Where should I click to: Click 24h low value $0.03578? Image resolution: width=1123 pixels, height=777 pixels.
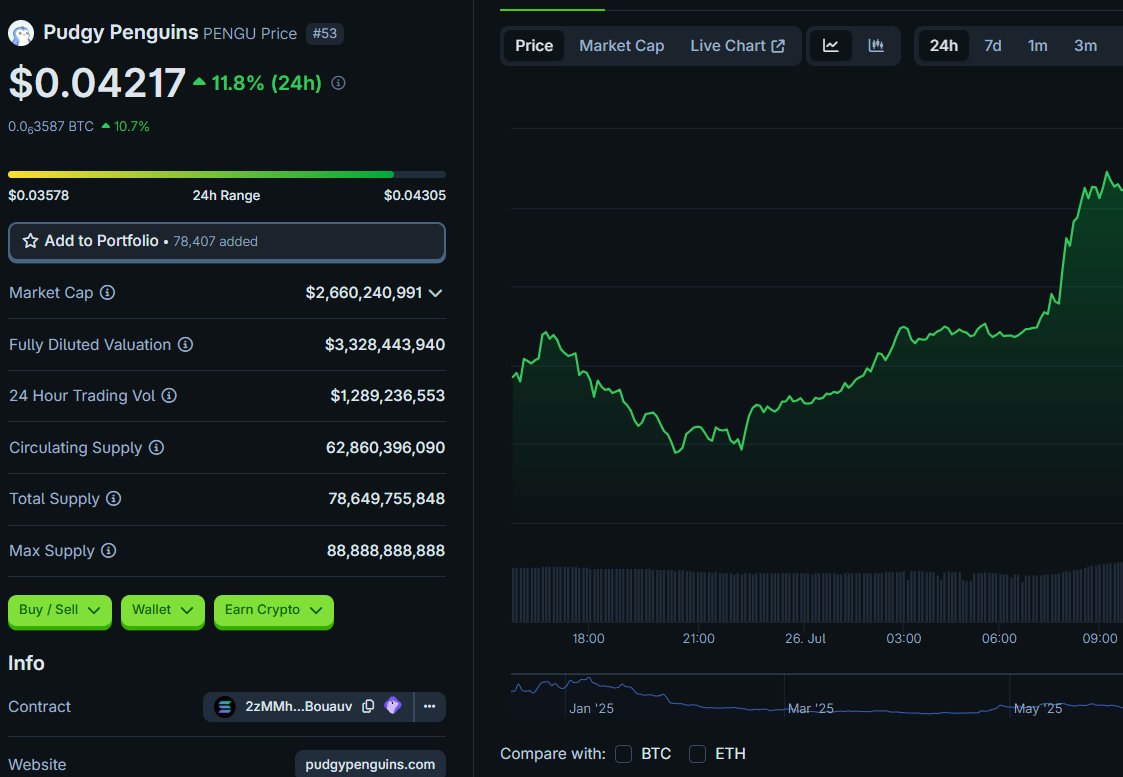point(39,196)
